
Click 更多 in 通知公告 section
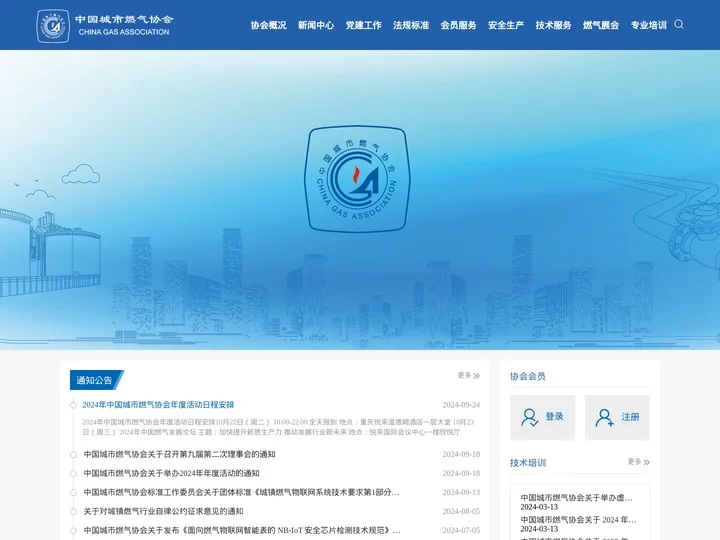pos(468,375)
